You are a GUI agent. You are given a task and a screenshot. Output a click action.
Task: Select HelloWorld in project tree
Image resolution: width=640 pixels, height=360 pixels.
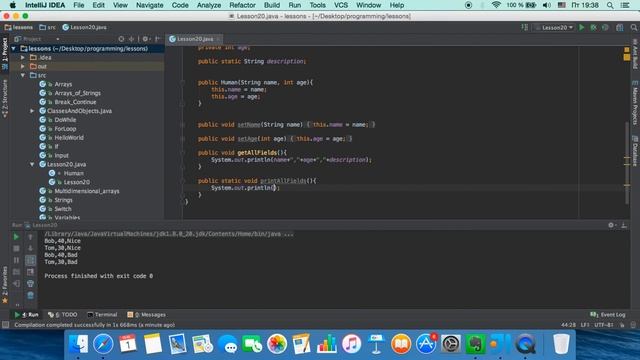69,138
